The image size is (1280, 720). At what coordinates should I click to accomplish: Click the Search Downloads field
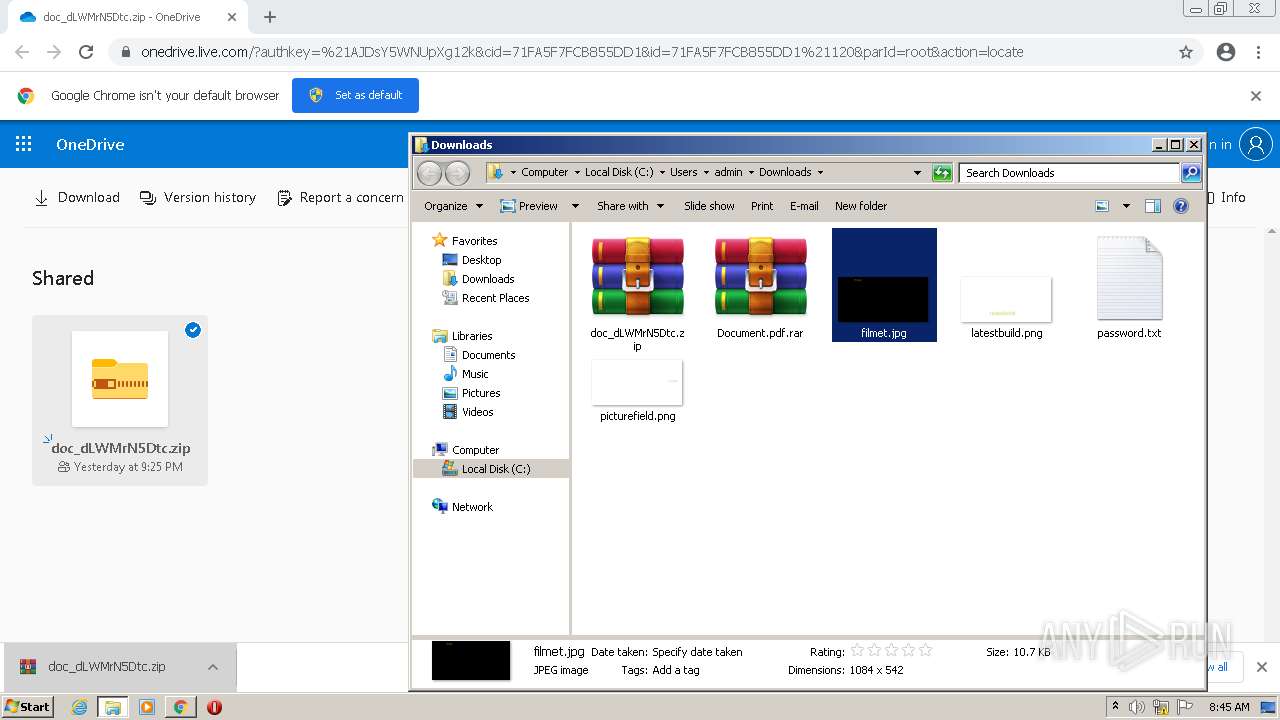click(x=1069, y=173)
